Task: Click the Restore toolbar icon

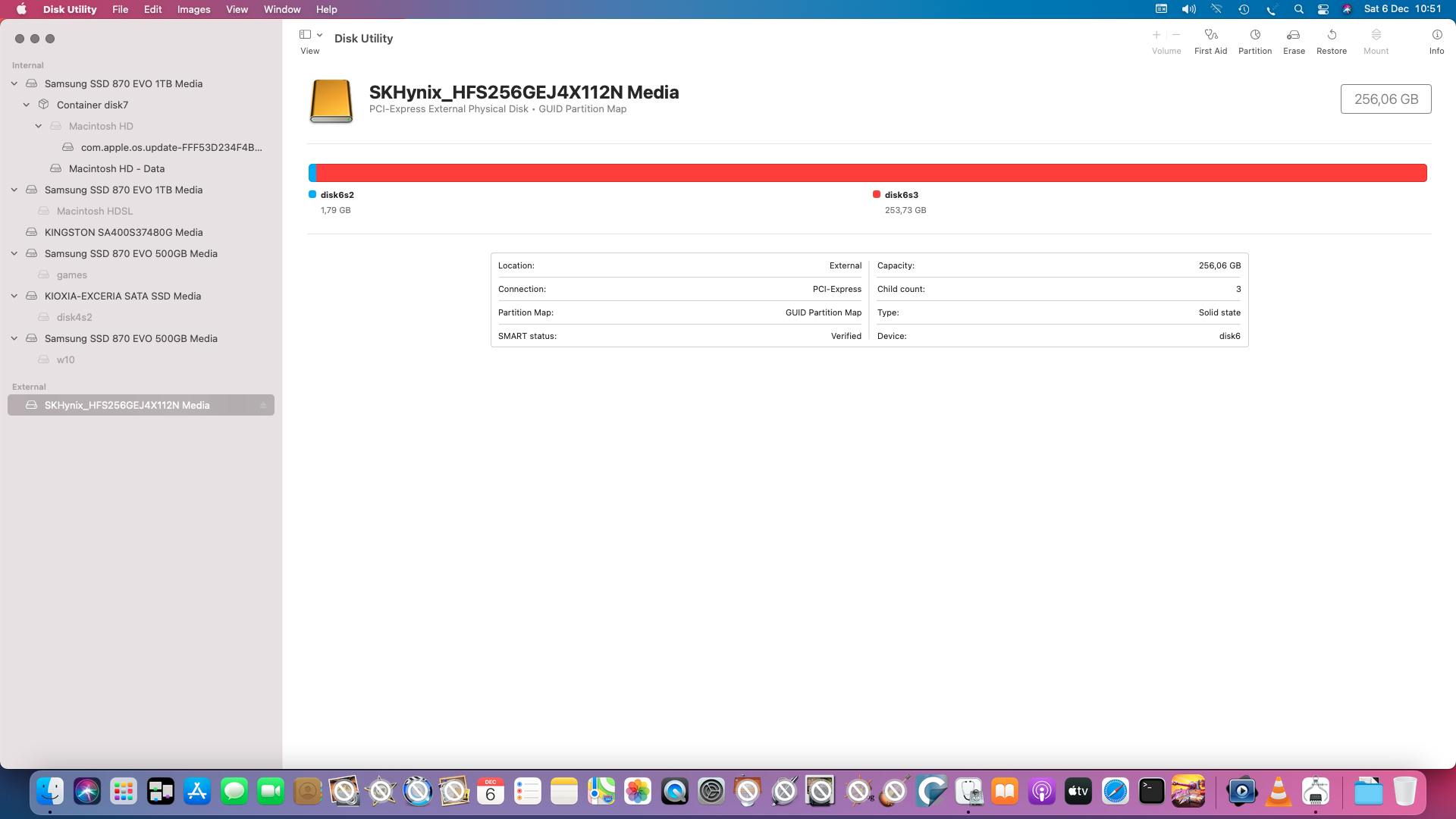Action: [x=1332, y=35]
